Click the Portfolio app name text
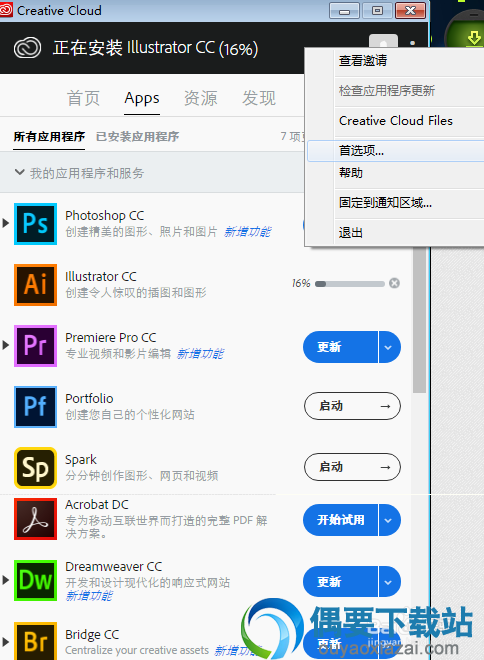This screenshot has height=660, width=484. (x=89, y=398)
